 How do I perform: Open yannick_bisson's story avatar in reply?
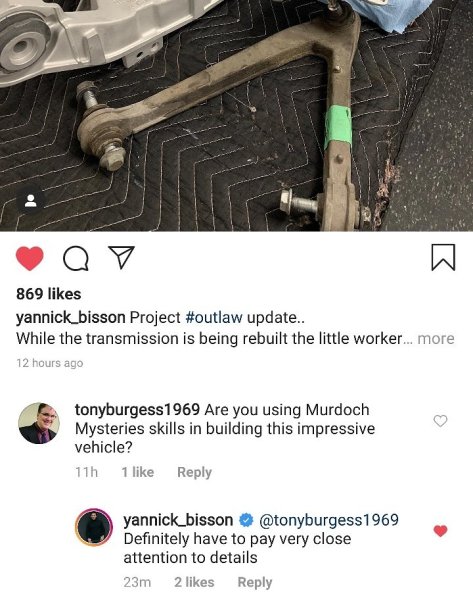tap(94, 527)
